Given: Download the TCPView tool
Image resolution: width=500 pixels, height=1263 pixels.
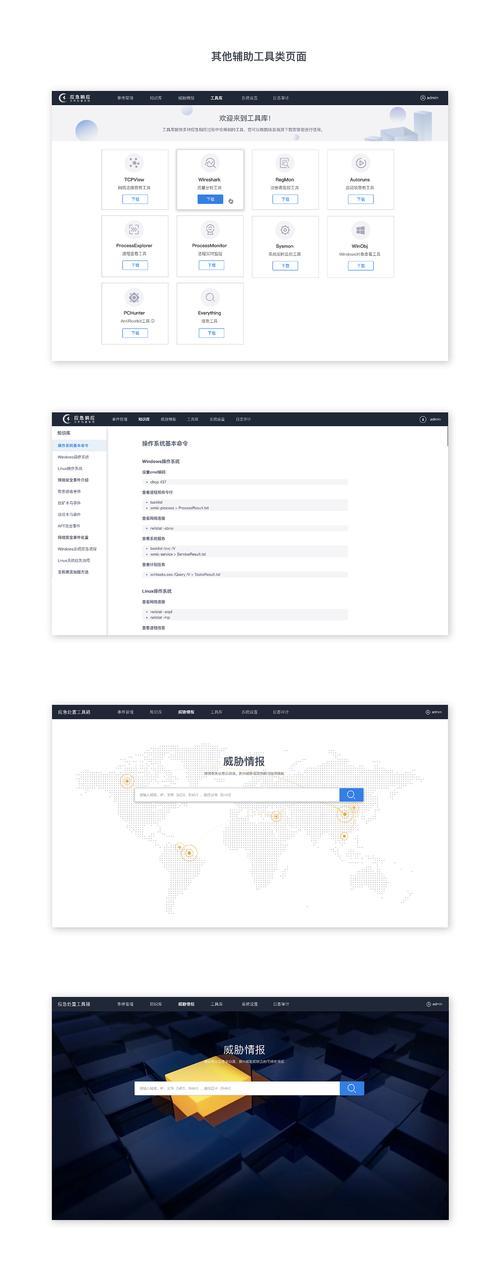Looking at the screenshot, I should point(134,199).
